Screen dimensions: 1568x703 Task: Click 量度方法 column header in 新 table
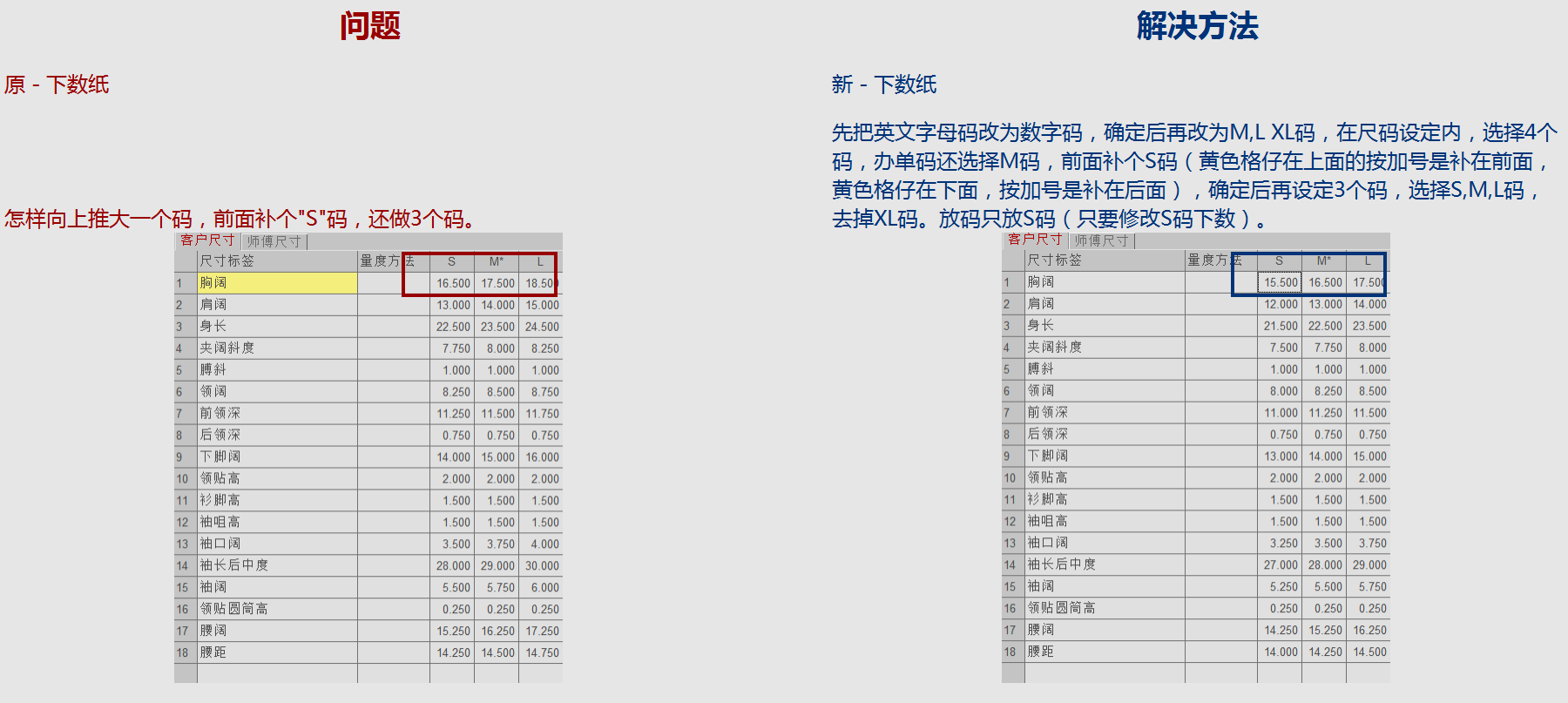pos(1220,260)
